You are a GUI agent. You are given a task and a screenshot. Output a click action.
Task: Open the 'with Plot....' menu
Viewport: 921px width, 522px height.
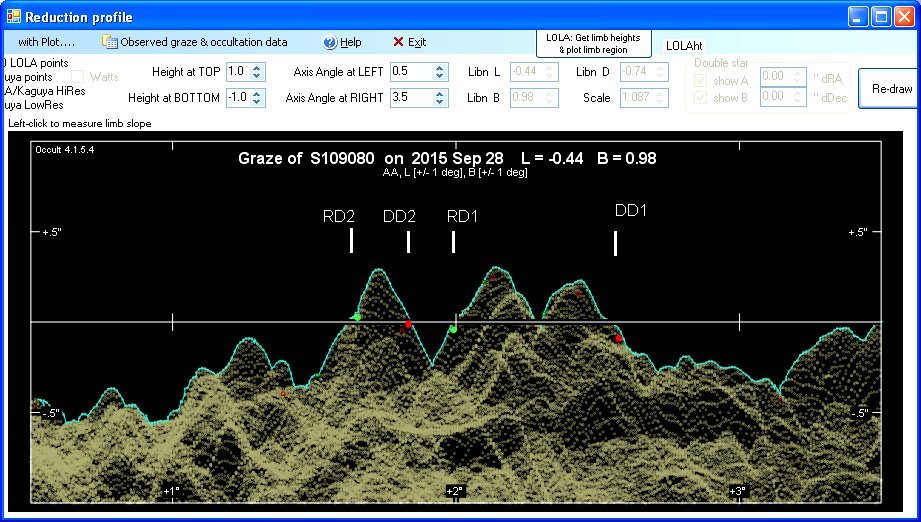[46, 42]
